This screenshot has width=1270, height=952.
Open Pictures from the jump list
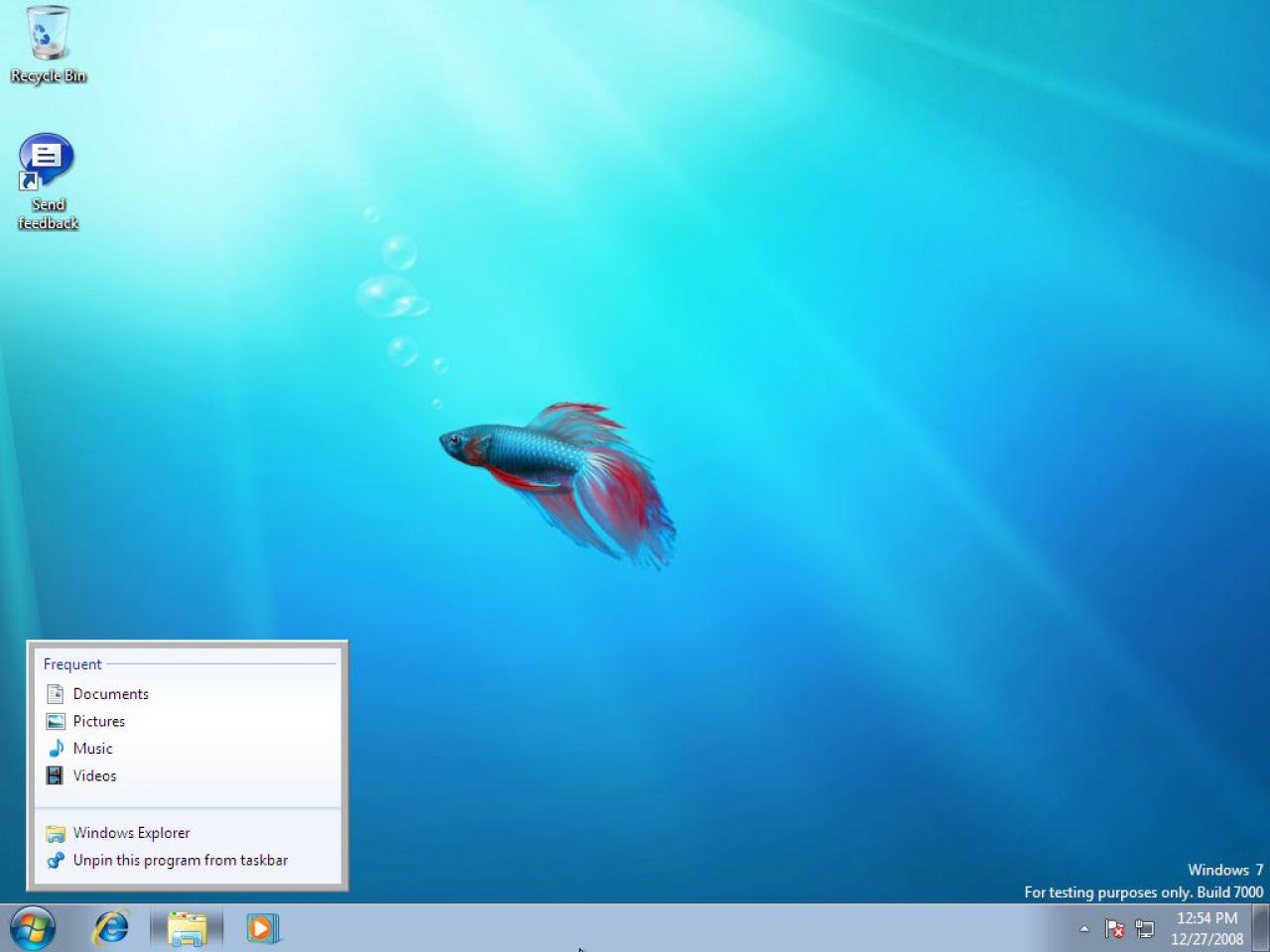coord(189,721)
